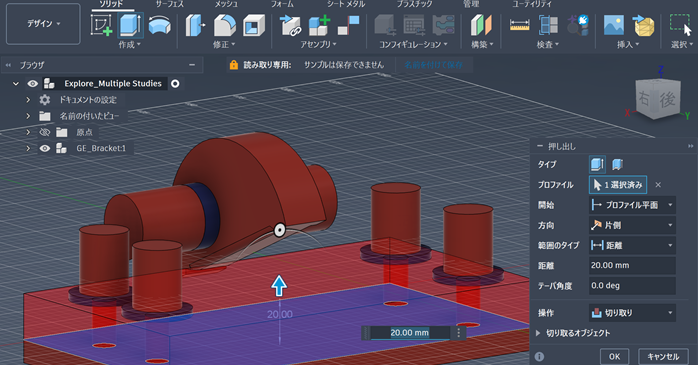698x365 pixels.
Task: Collapse the Explore_Multiple Studies tree node
Action: click(x=16, y=84)
